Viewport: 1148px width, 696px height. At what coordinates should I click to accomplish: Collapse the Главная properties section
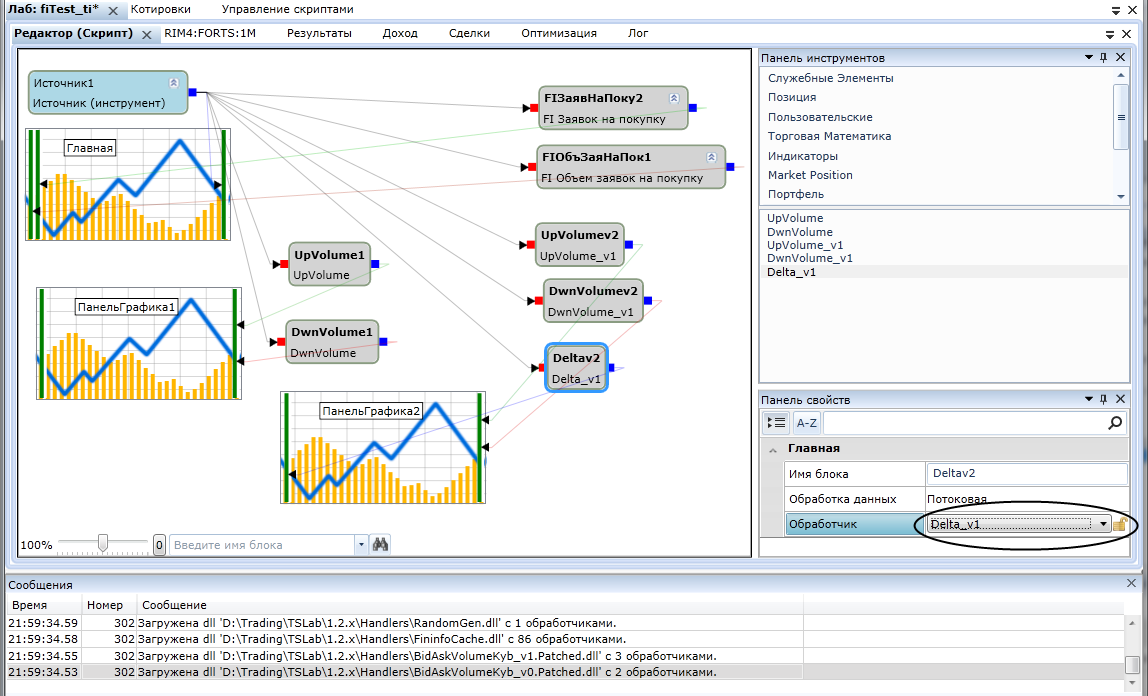772,449
